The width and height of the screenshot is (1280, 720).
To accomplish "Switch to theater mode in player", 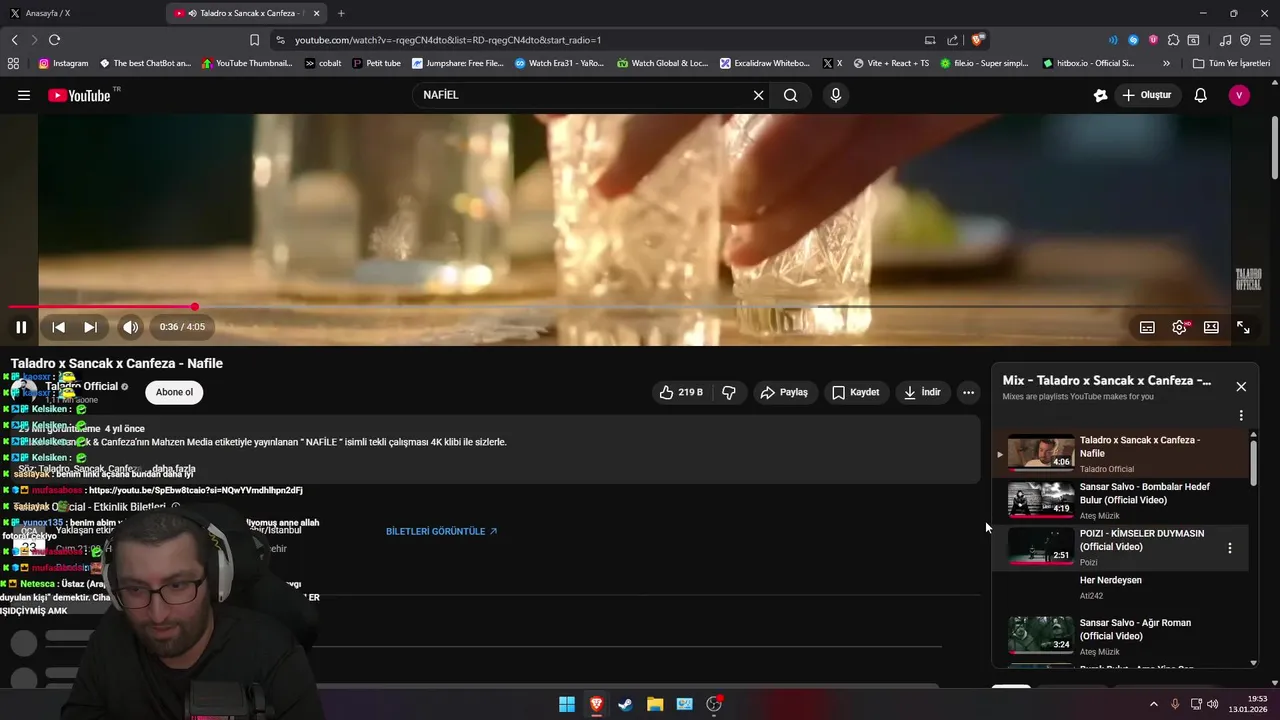I will [1211, 327].
